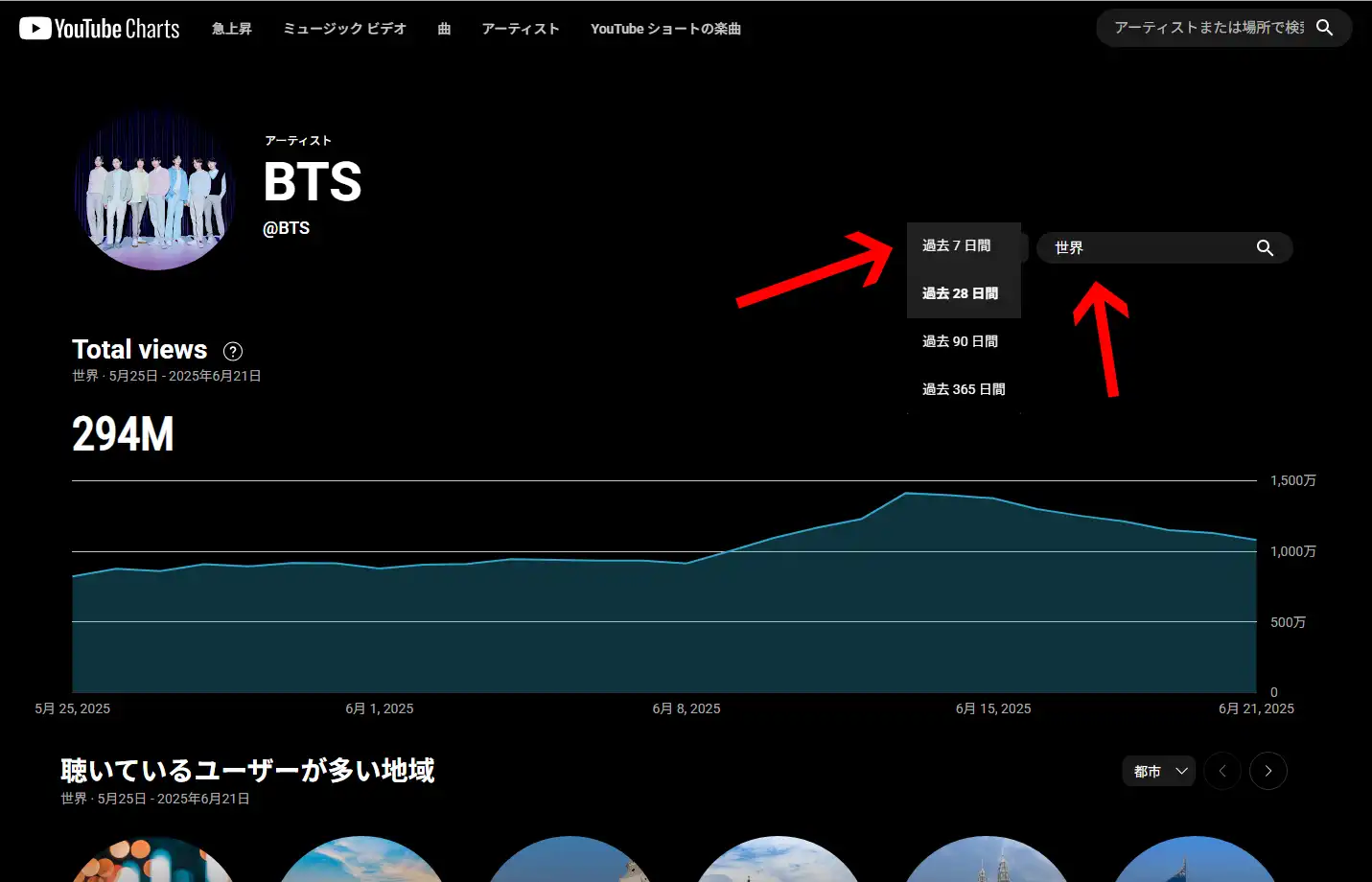Select 過去 90 日間 time range

click(x=960, y=341)
